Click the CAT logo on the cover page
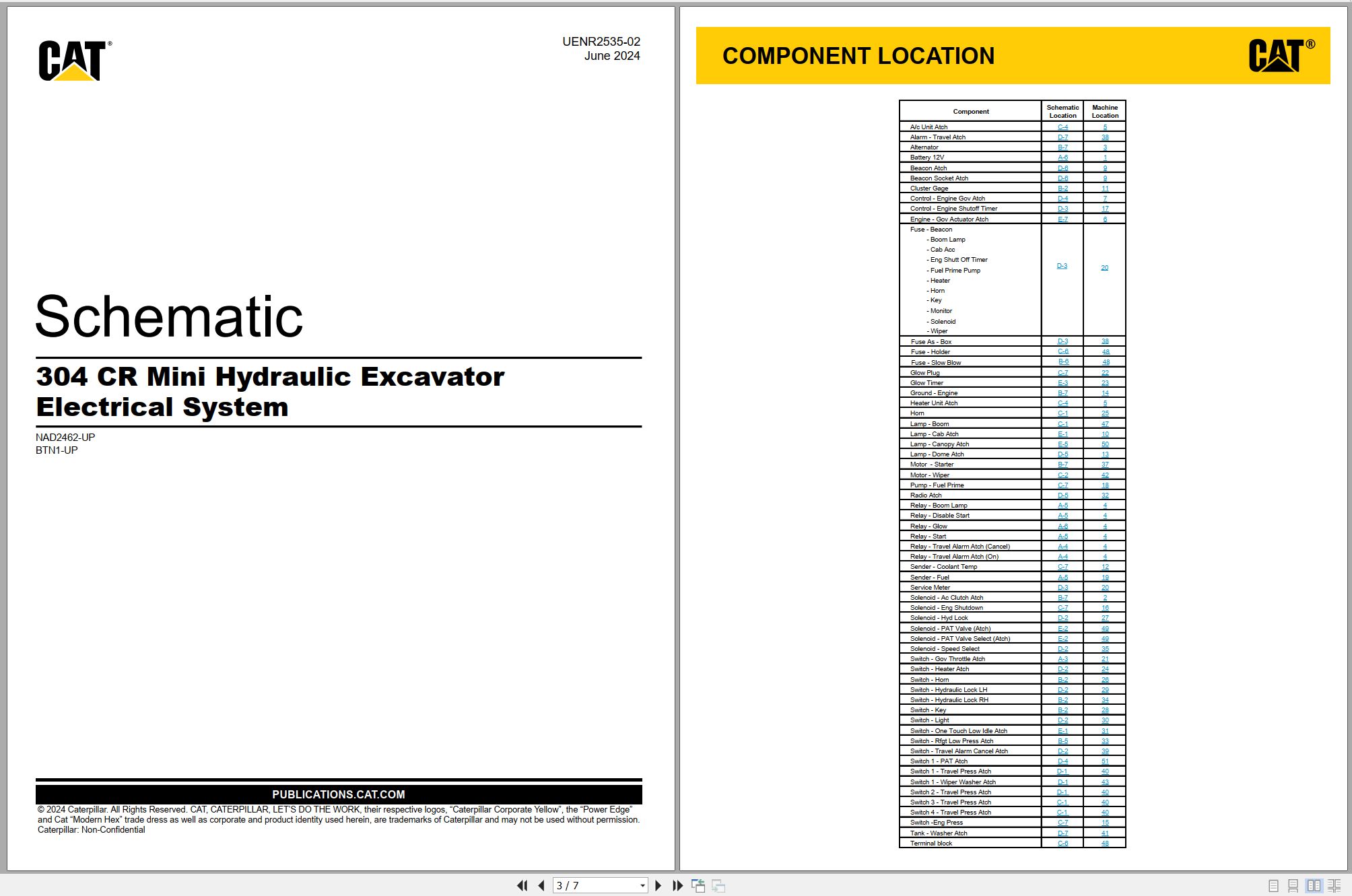Image resolution: width=1352 pixels, height=896 pixels. point(75,61)
